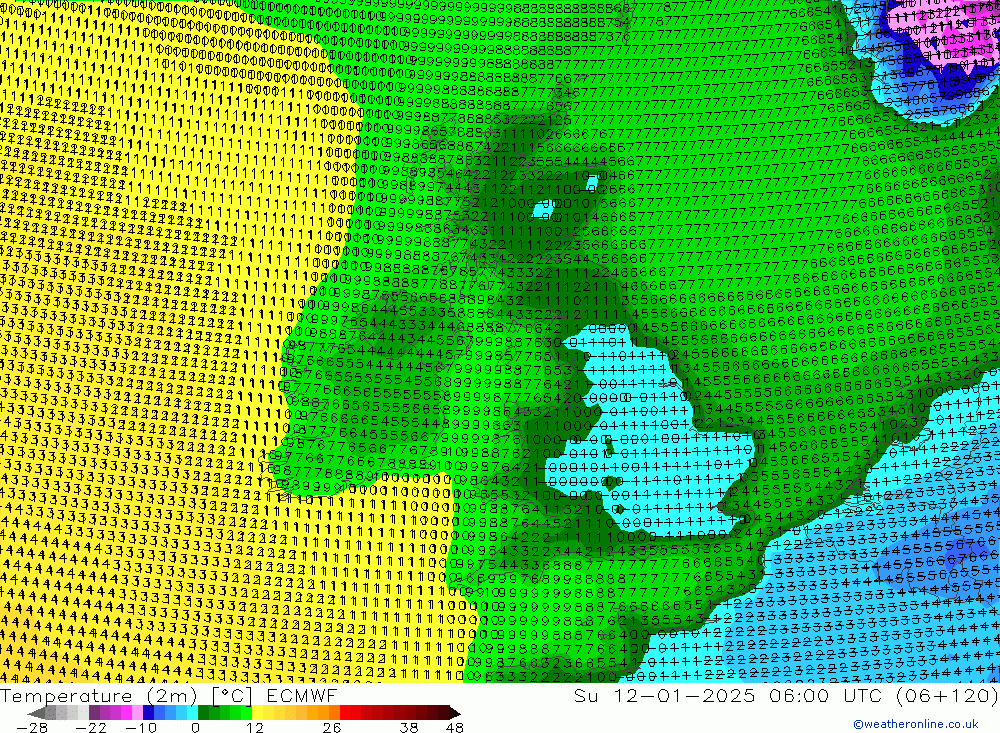Click the cyan swatch next to 0
The width and height of the screenshot is (1000, 733).
coord(192,713)
